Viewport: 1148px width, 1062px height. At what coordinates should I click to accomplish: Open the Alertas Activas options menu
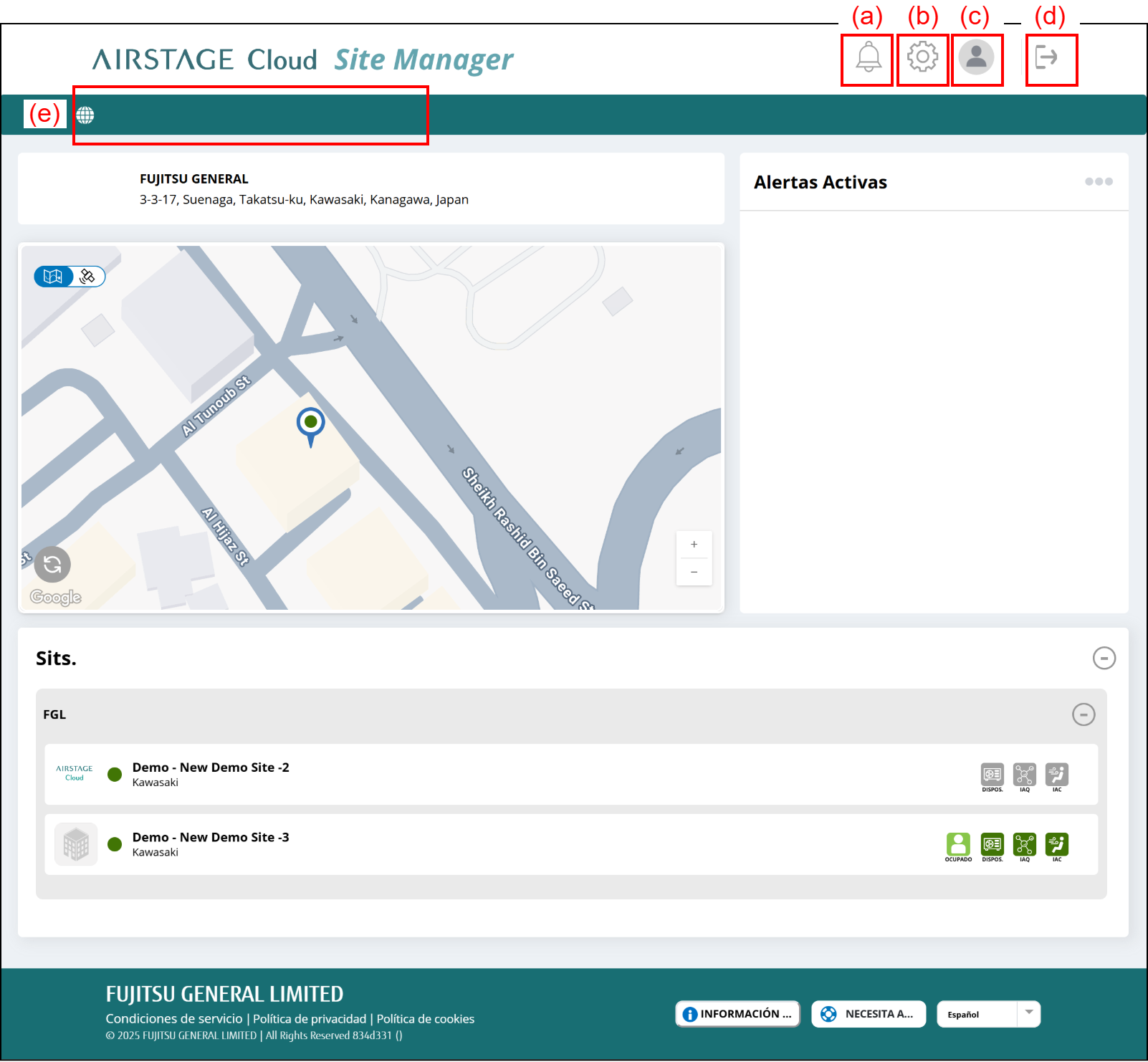coord(1099,182)
